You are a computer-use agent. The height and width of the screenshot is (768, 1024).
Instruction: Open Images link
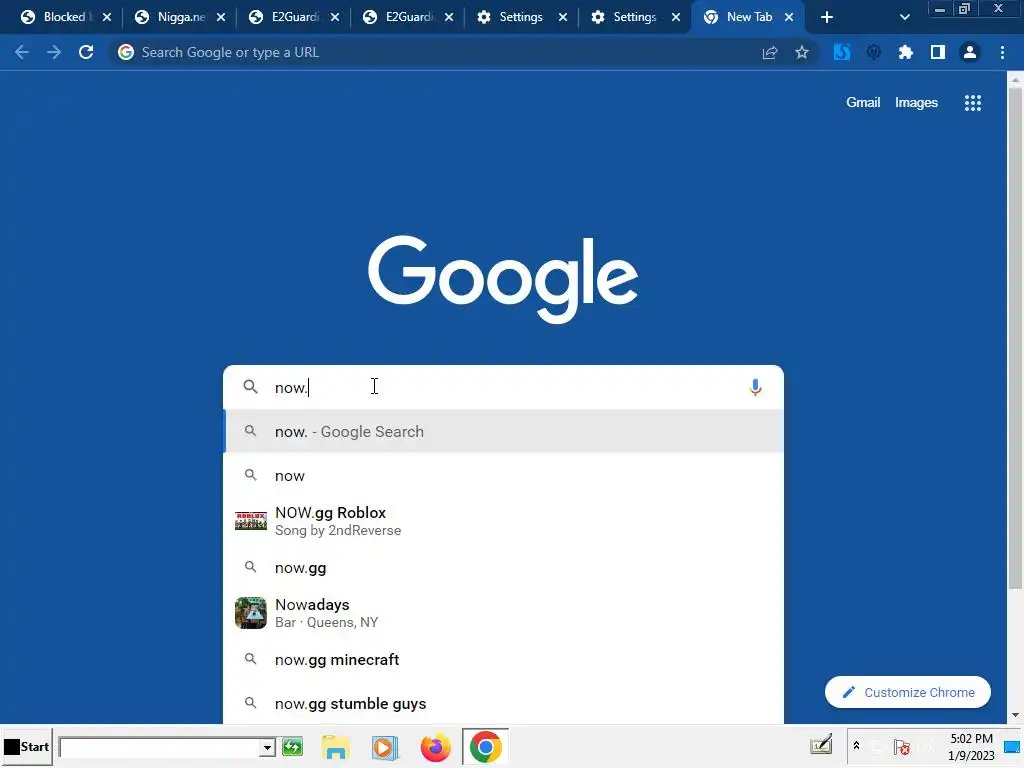(x=916, y=103)
